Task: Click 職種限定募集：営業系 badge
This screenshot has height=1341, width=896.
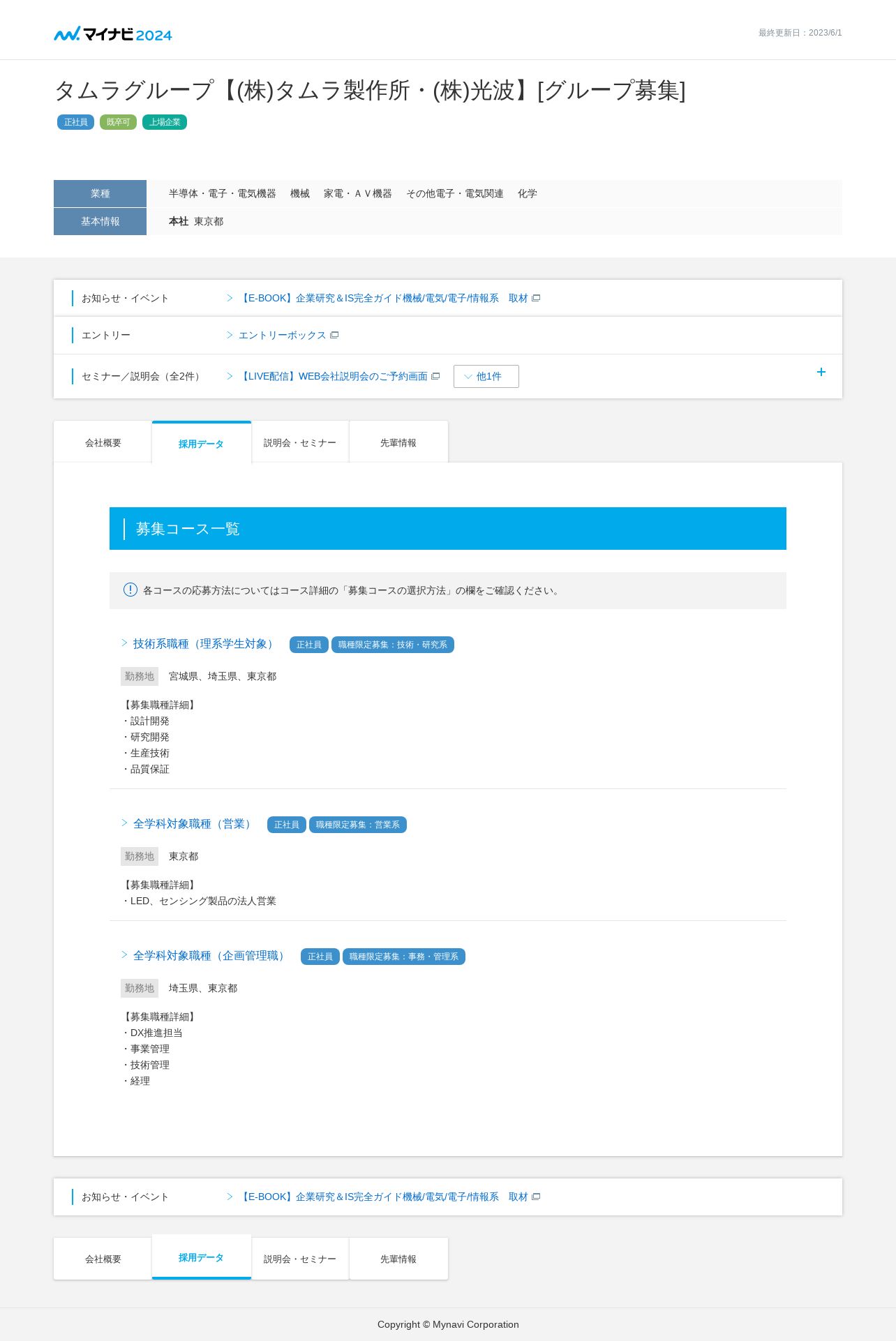Action: point(358,825)
